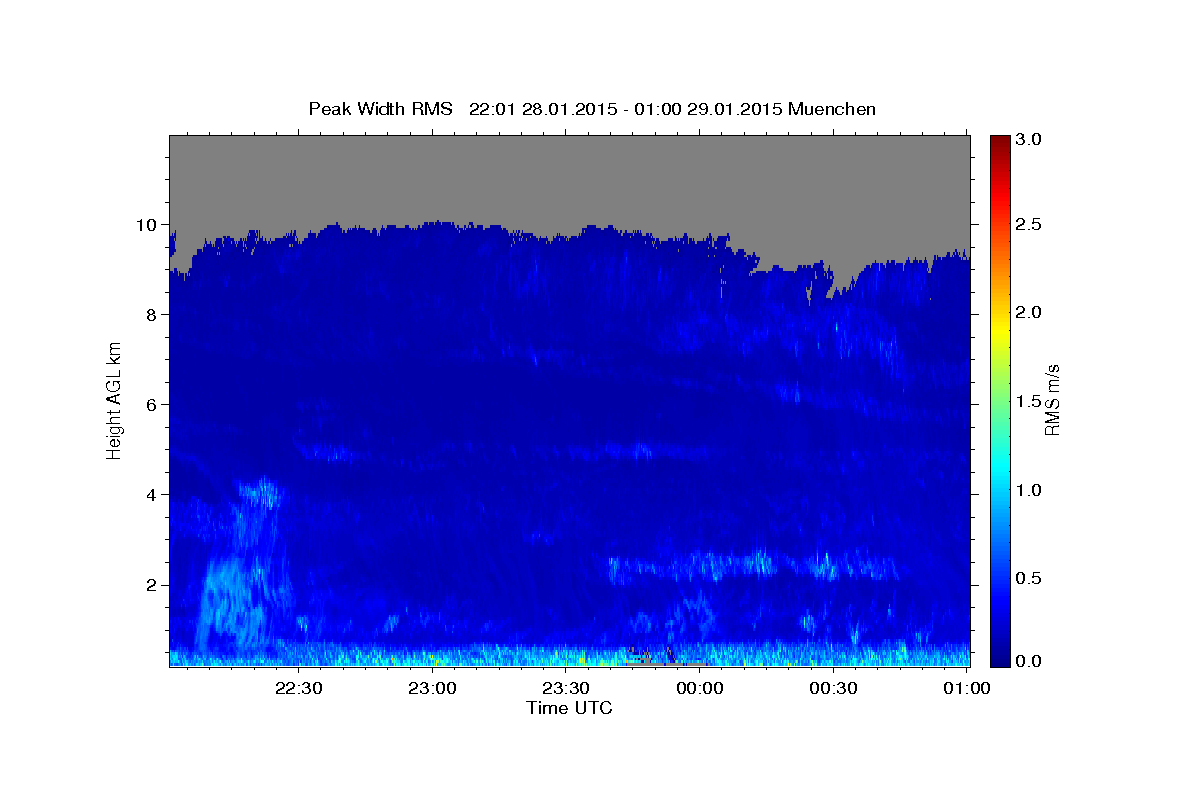Image resolution: width=1200 pixels, height=800 pixels.
Task: Click the '23:00' time tick label
Action: point(432,688)
